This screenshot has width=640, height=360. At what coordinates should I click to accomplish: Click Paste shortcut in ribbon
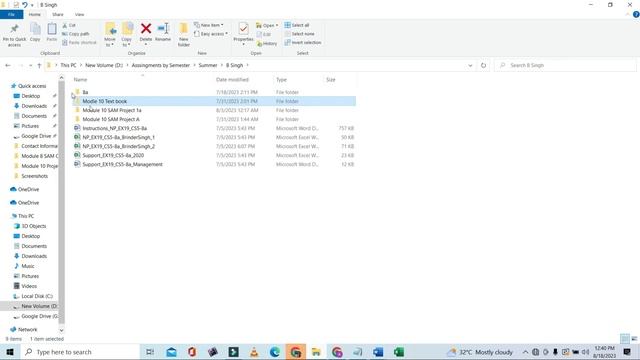point(80,42)
